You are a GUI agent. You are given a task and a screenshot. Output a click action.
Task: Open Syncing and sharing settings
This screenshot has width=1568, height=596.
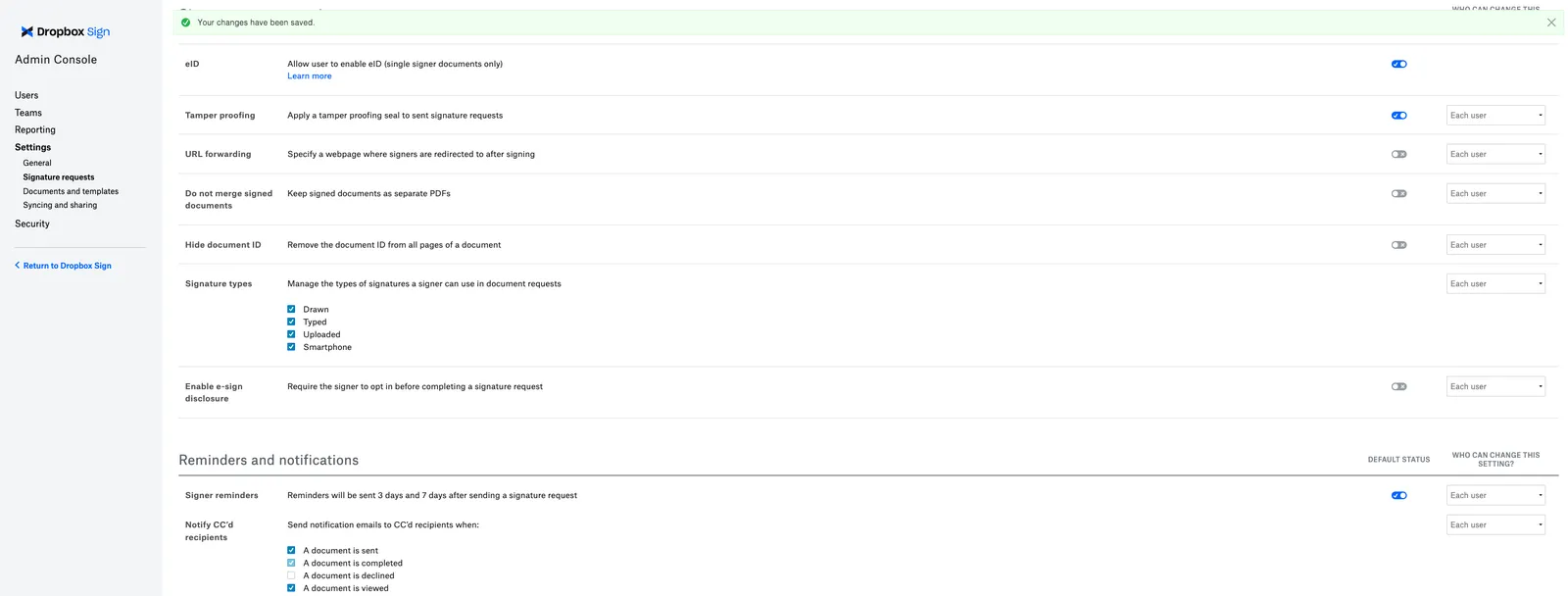tap(60, 205)
